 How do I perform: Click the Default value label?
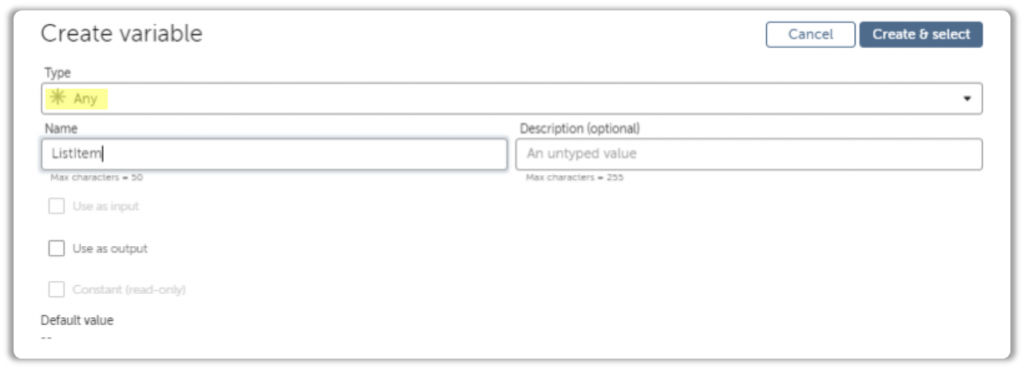tap(77, 320)
